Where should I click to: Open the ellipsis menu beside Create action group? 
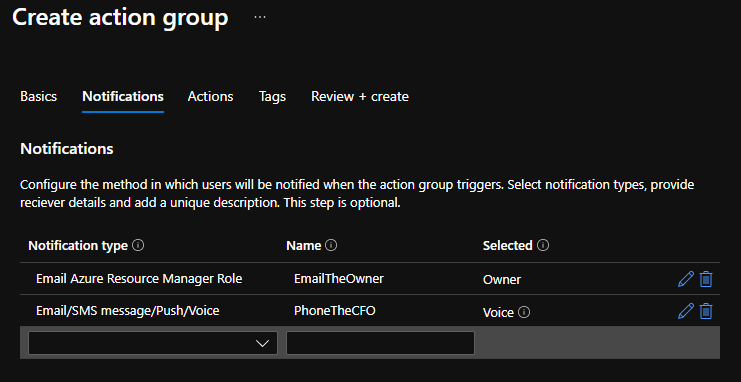(x=260, y=17)
